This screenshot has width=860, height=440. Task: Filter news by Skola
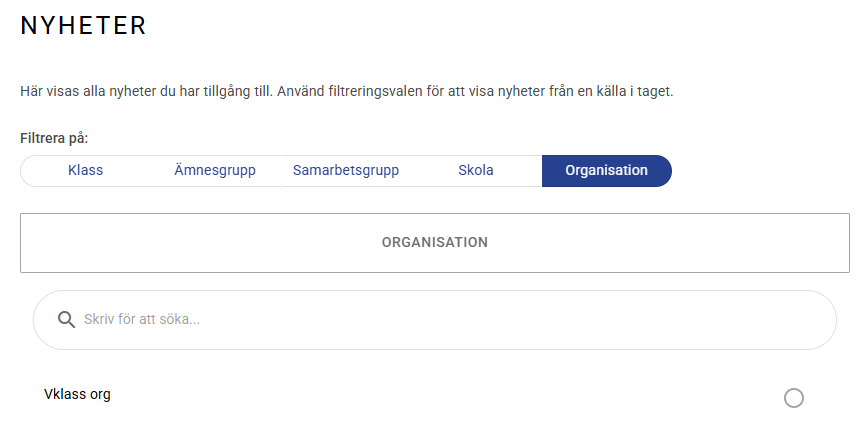click(x=476, y=171)
